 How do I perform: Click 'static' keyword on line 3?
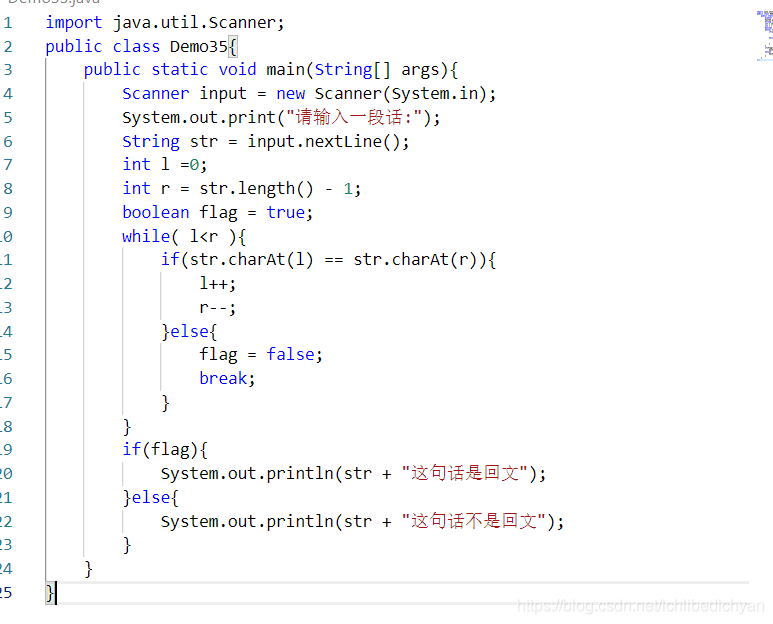(179, 69)
